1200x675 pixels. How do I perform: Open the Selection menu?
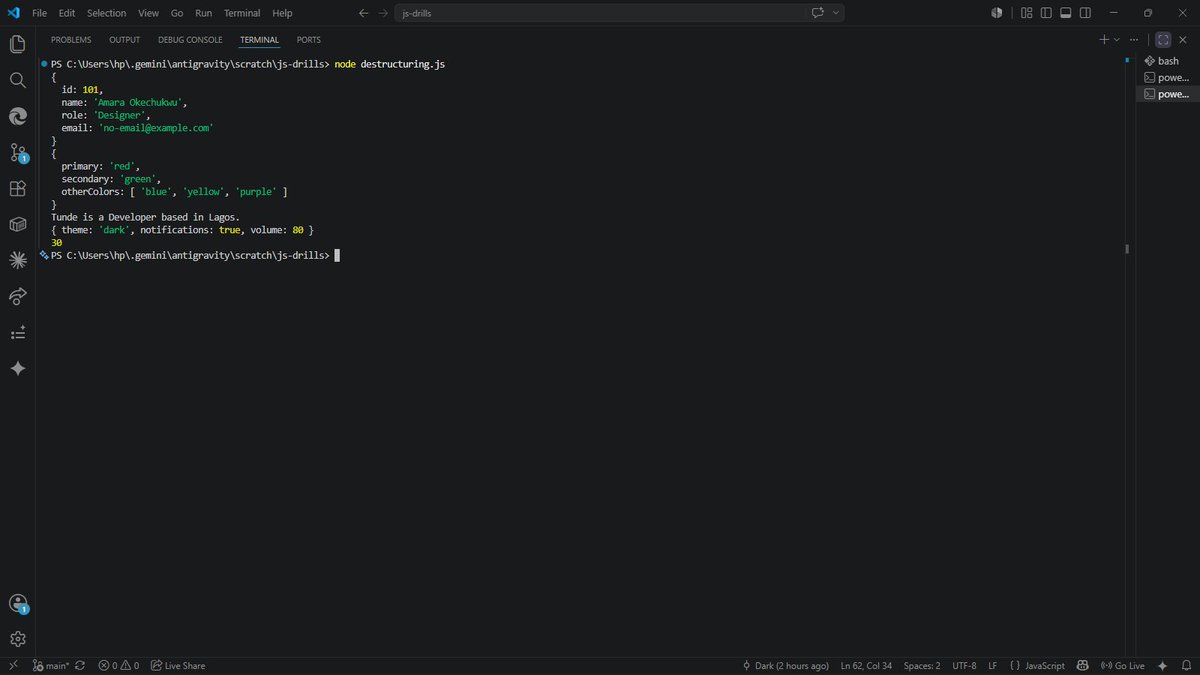(106, 13)
